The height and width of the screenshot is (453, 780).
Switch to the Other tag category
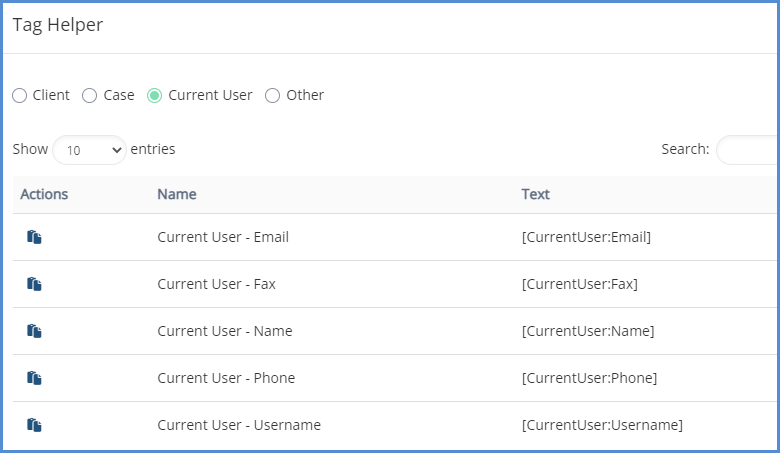pos(272,96)
